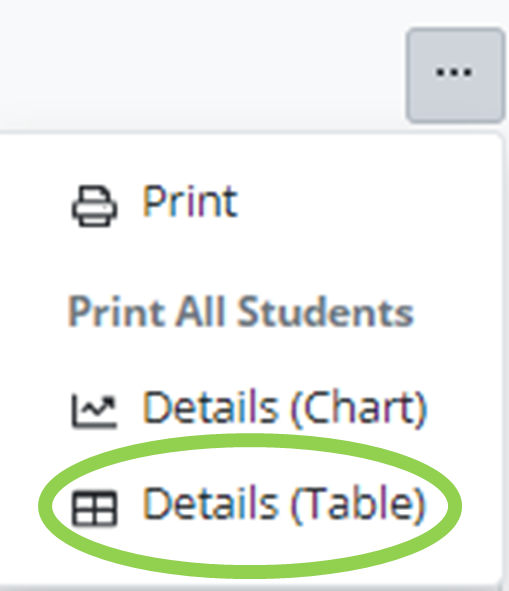509x591 pixels.
Task: Click the word Table inside green oval
Action: [355, 504]
